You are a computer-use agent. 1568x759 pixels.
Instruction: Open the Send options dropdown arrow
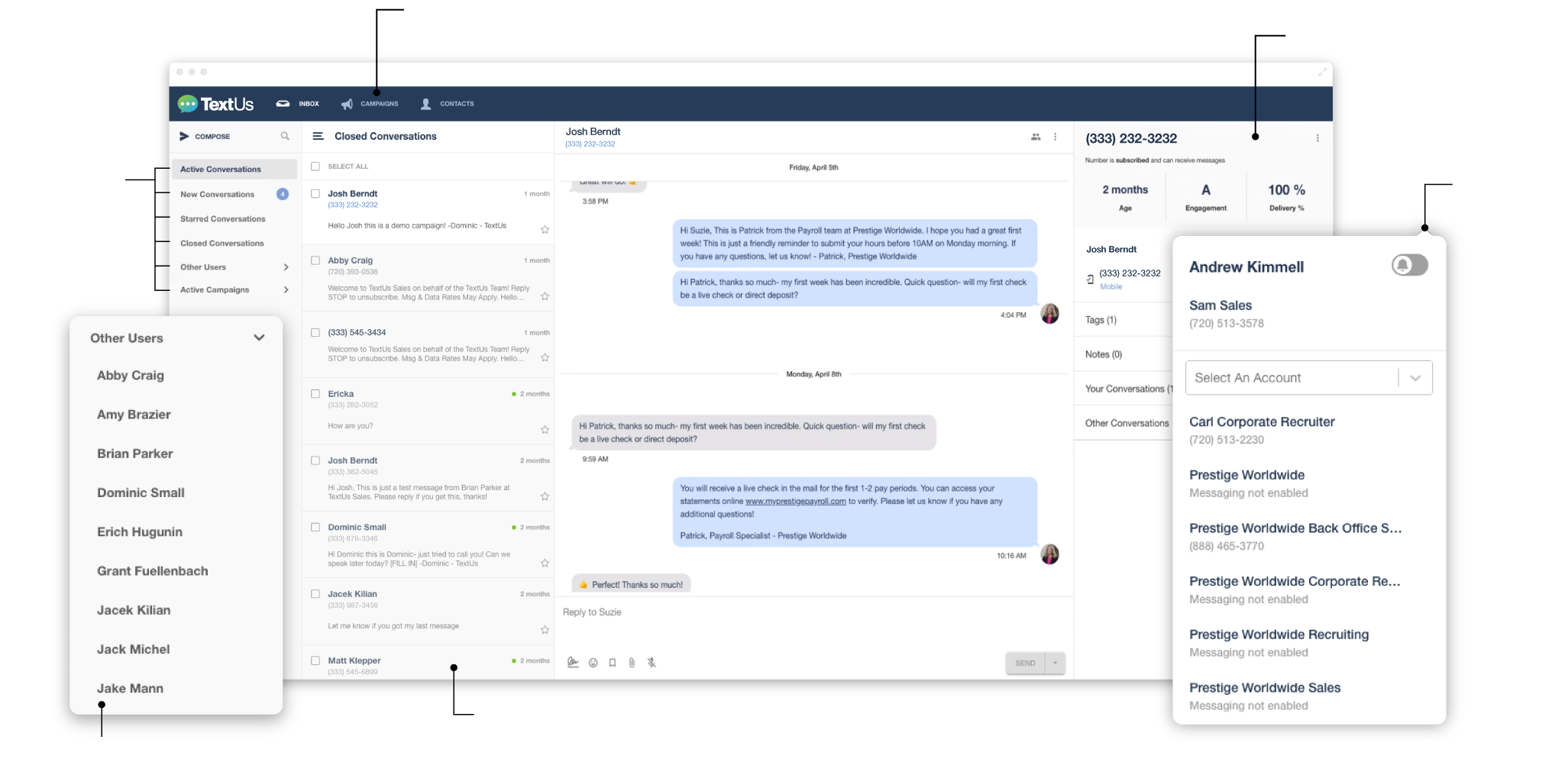(1056, 663)
